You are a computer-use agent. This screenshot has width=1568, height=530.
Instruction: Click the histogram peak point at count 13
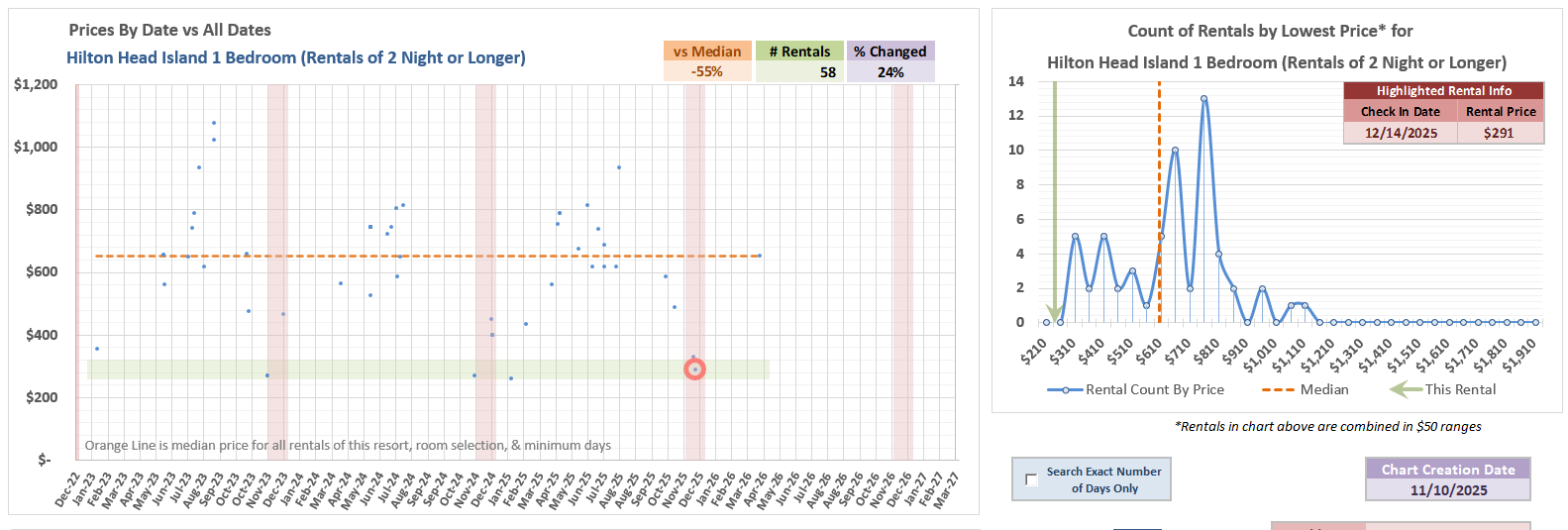point(1203,99)
